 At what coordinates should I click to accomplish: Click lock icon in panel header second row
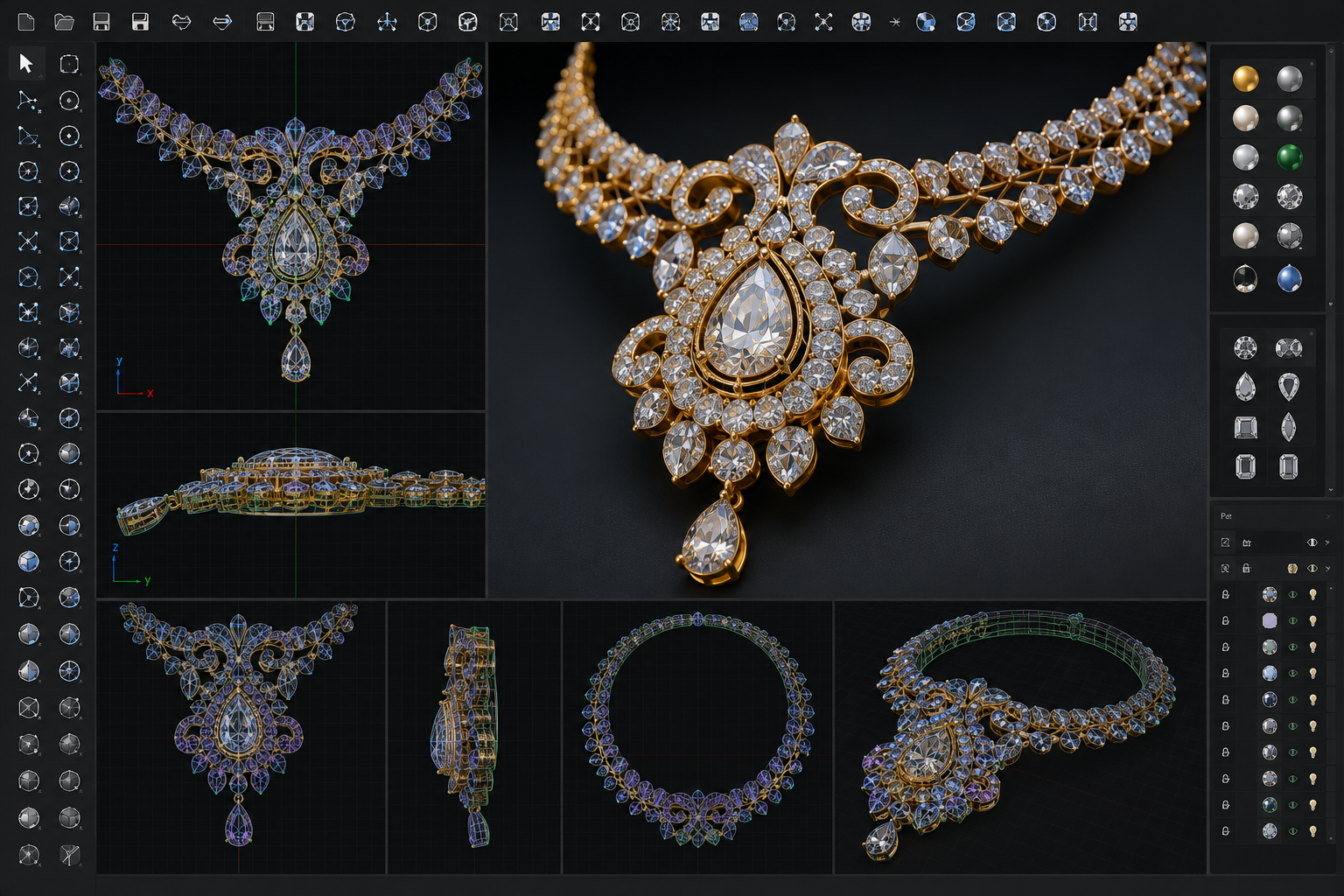(1246, 569)
